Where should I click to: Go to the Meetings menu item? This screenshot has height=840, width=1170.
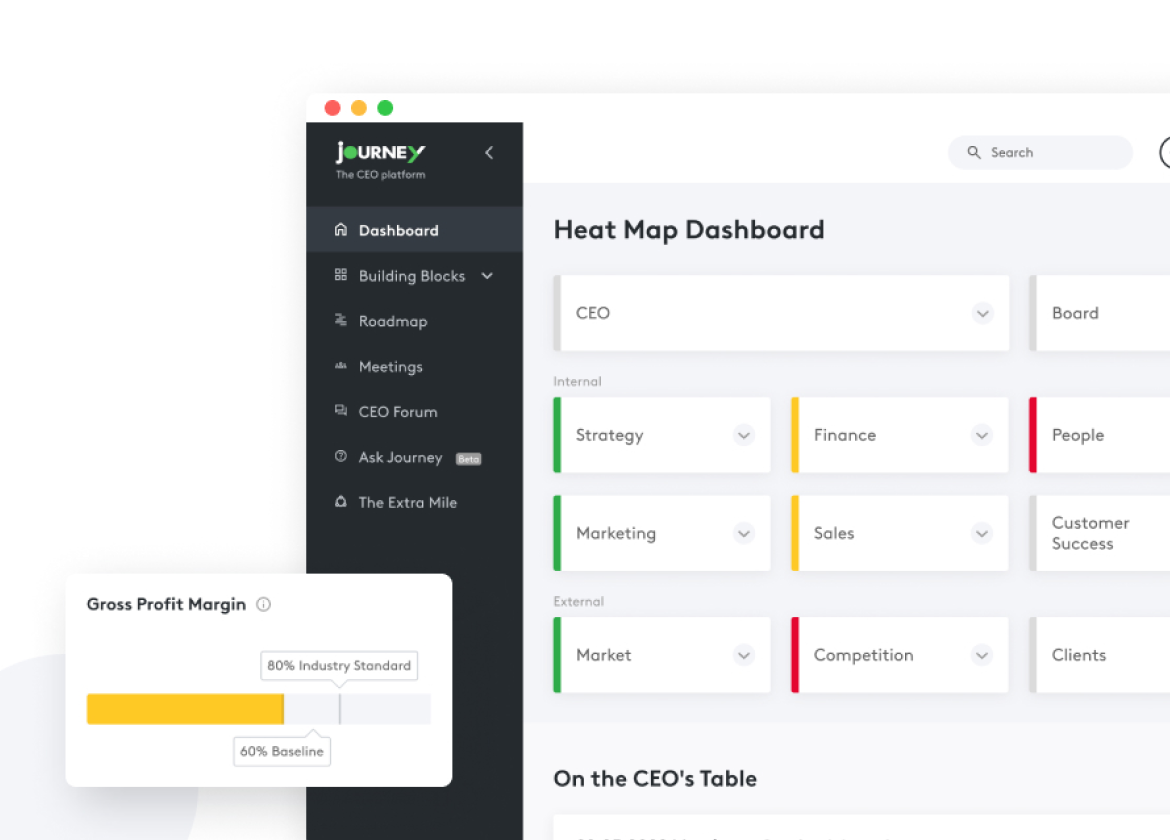click(390, 366)
